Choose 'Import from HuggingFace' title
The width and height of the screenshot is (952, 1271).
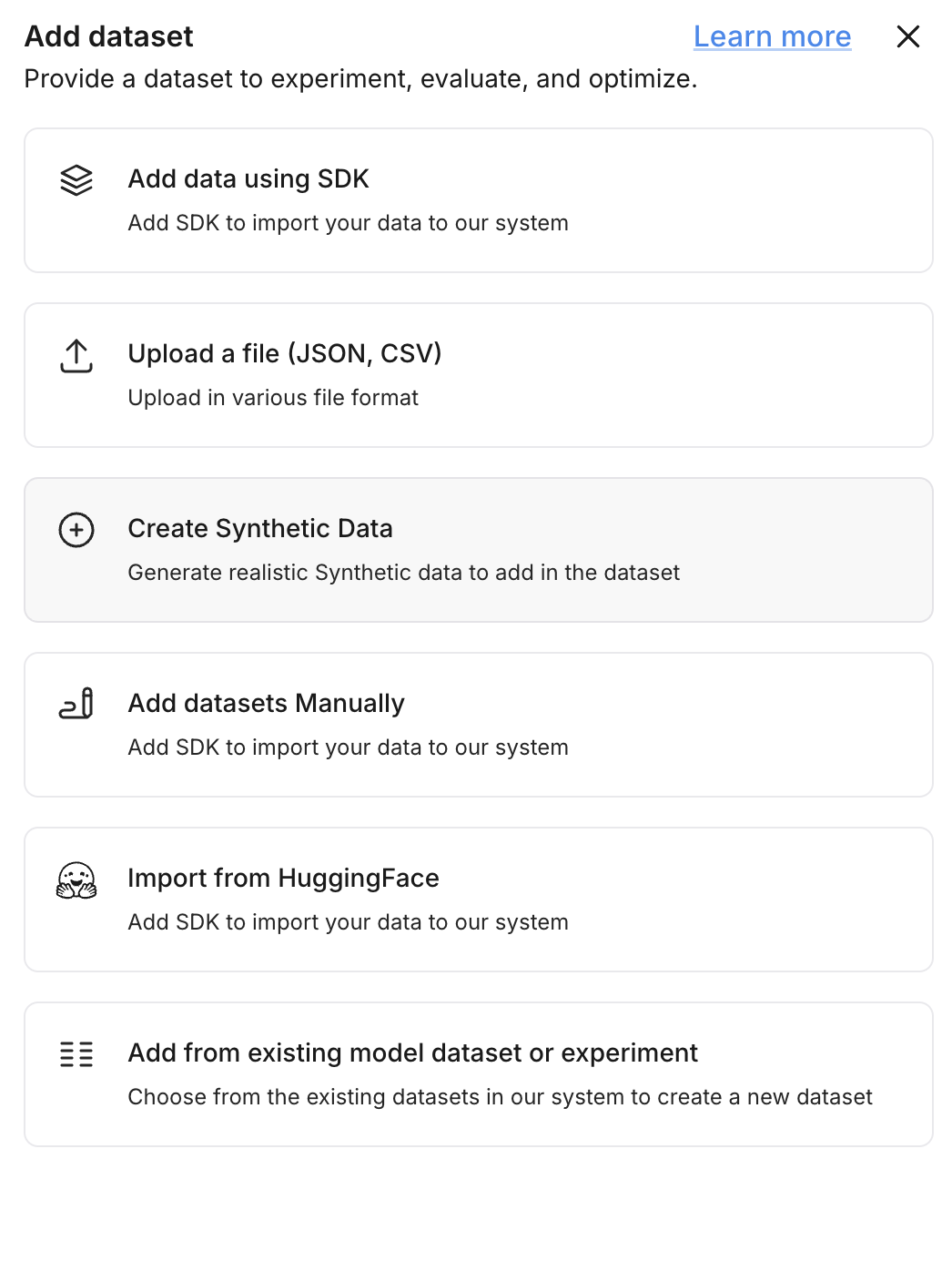click(283, 878)
